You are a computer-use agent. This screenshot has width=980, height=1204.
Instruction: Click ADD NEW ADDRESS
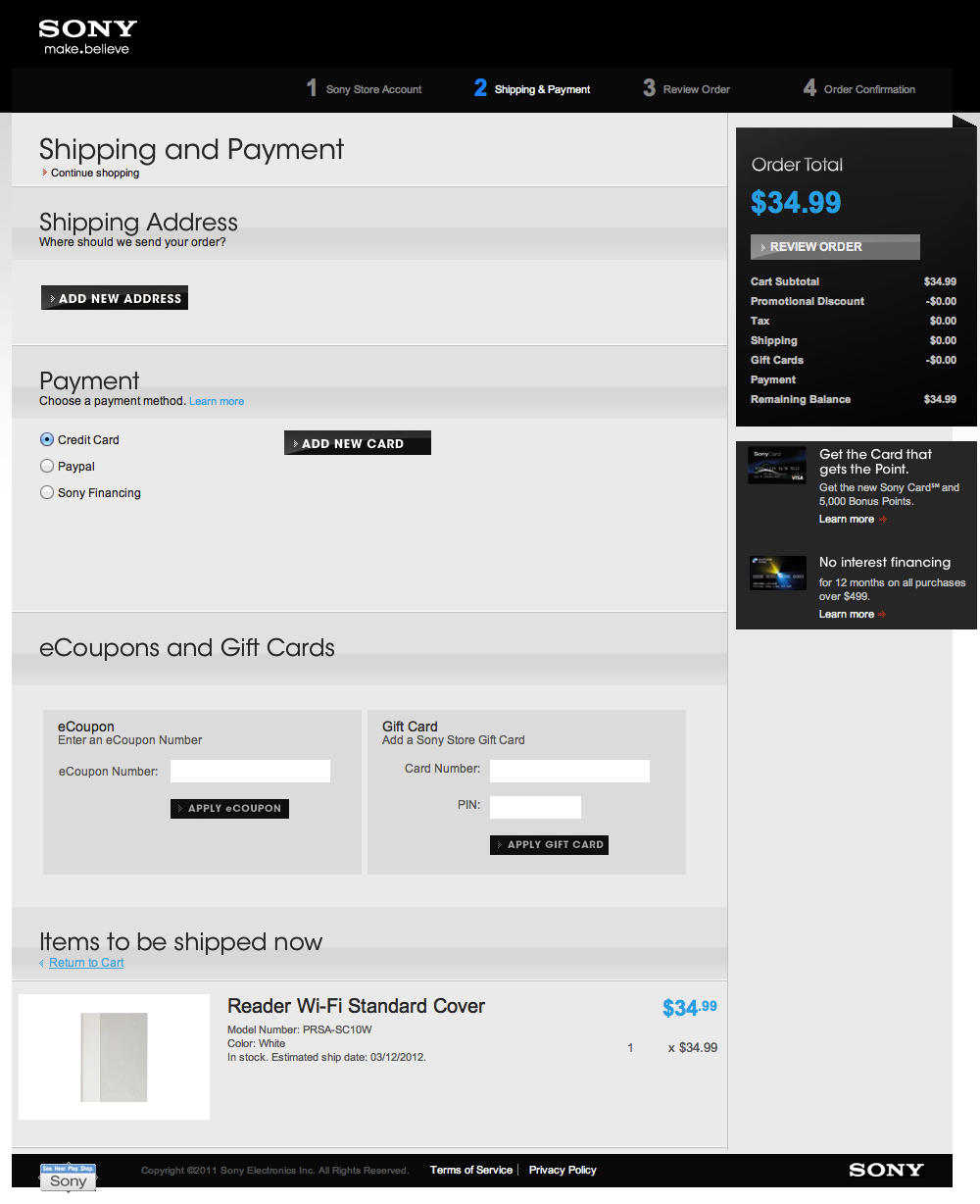click(x=114, y=297)
